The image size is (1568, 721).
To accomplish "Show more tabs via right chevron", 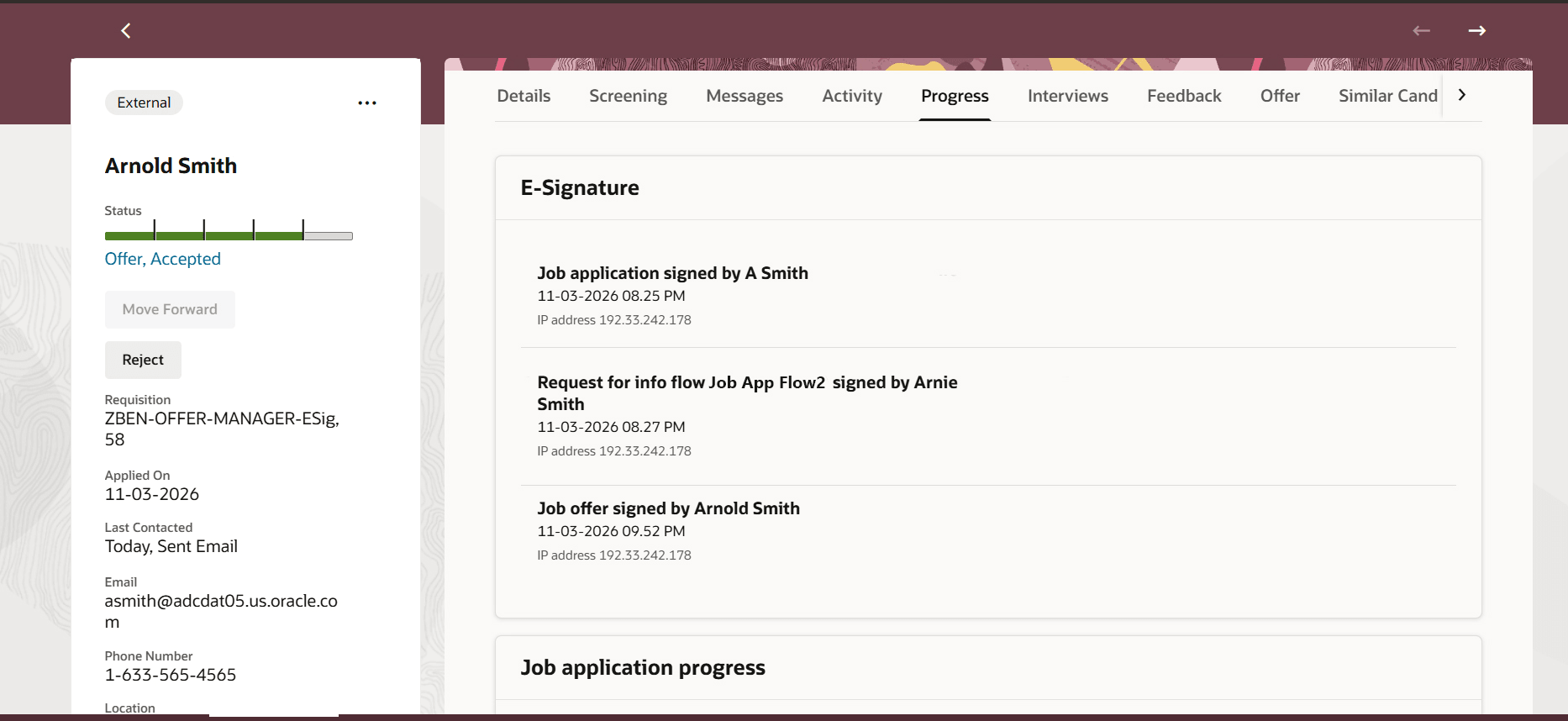I will click(1462, 95).
